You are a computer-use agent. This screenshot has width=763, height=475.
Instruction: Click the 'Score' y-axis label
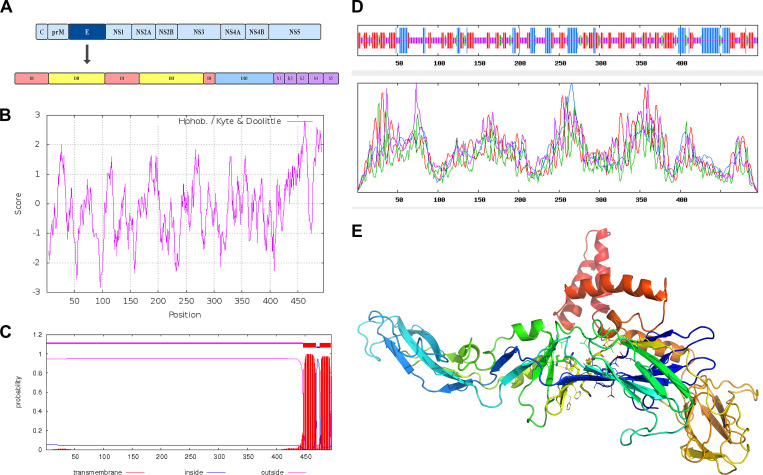(x=18, y=204)
